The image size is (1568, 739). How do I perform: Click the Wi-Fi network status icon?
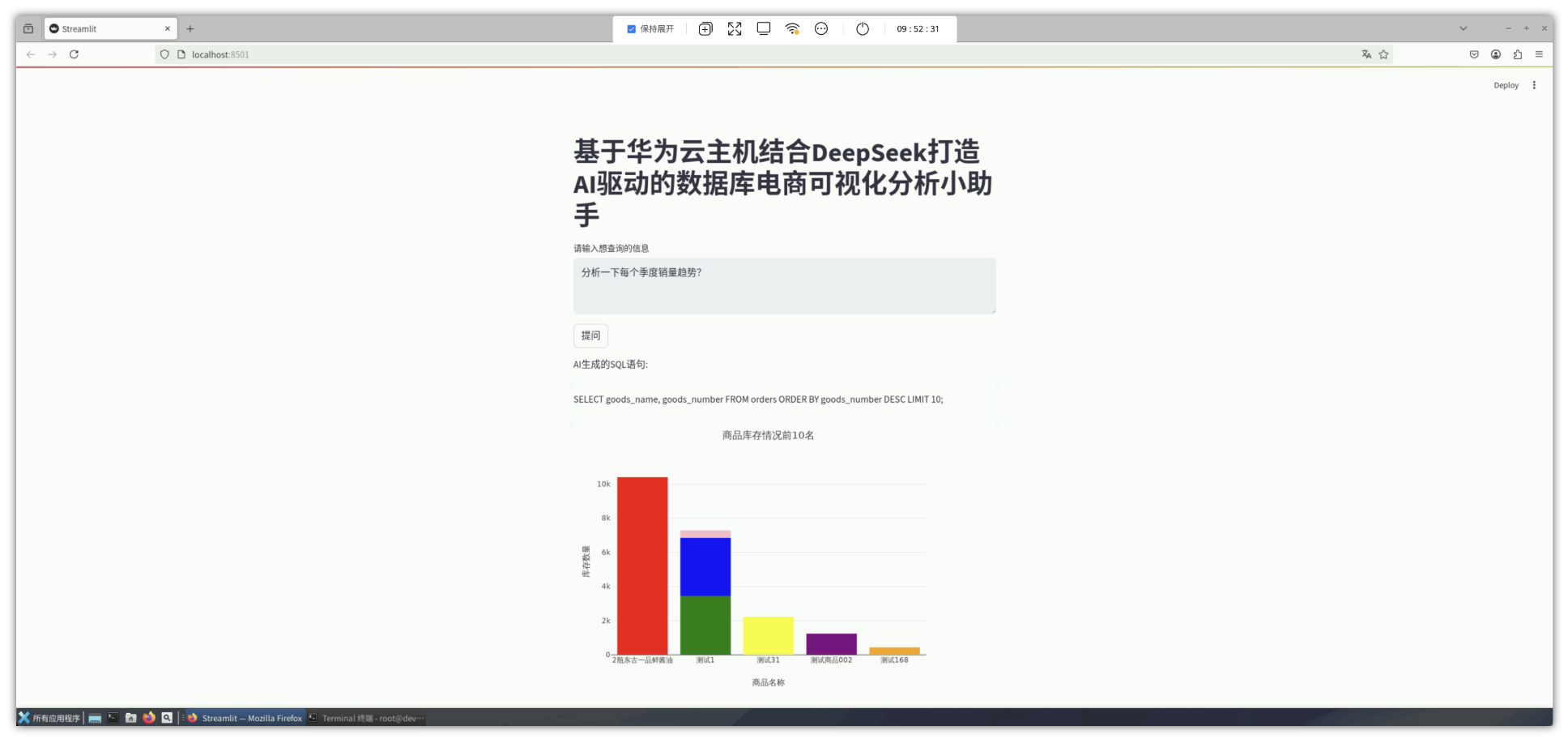[x=792, y=28]
